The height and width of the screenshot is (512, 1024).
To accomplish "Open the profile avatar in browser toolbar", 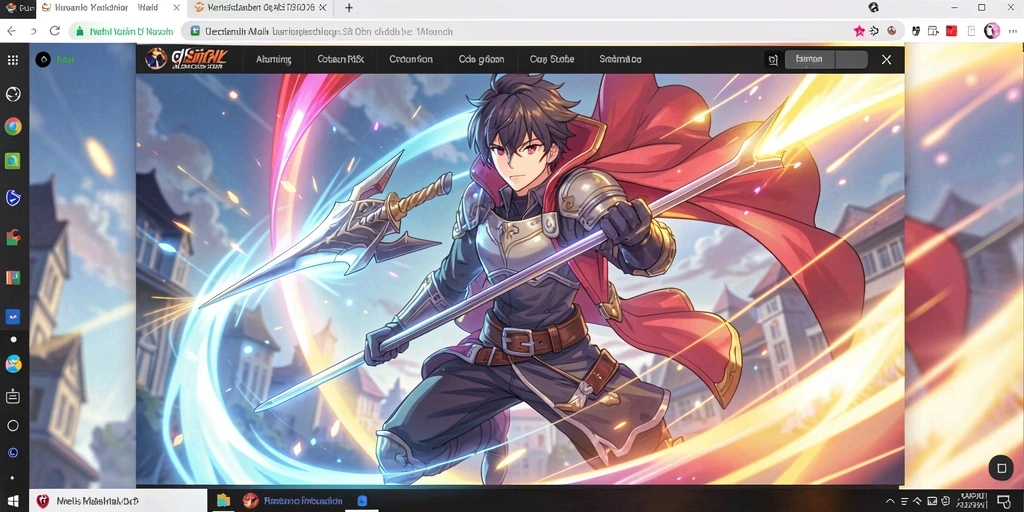I will (991, 31).
